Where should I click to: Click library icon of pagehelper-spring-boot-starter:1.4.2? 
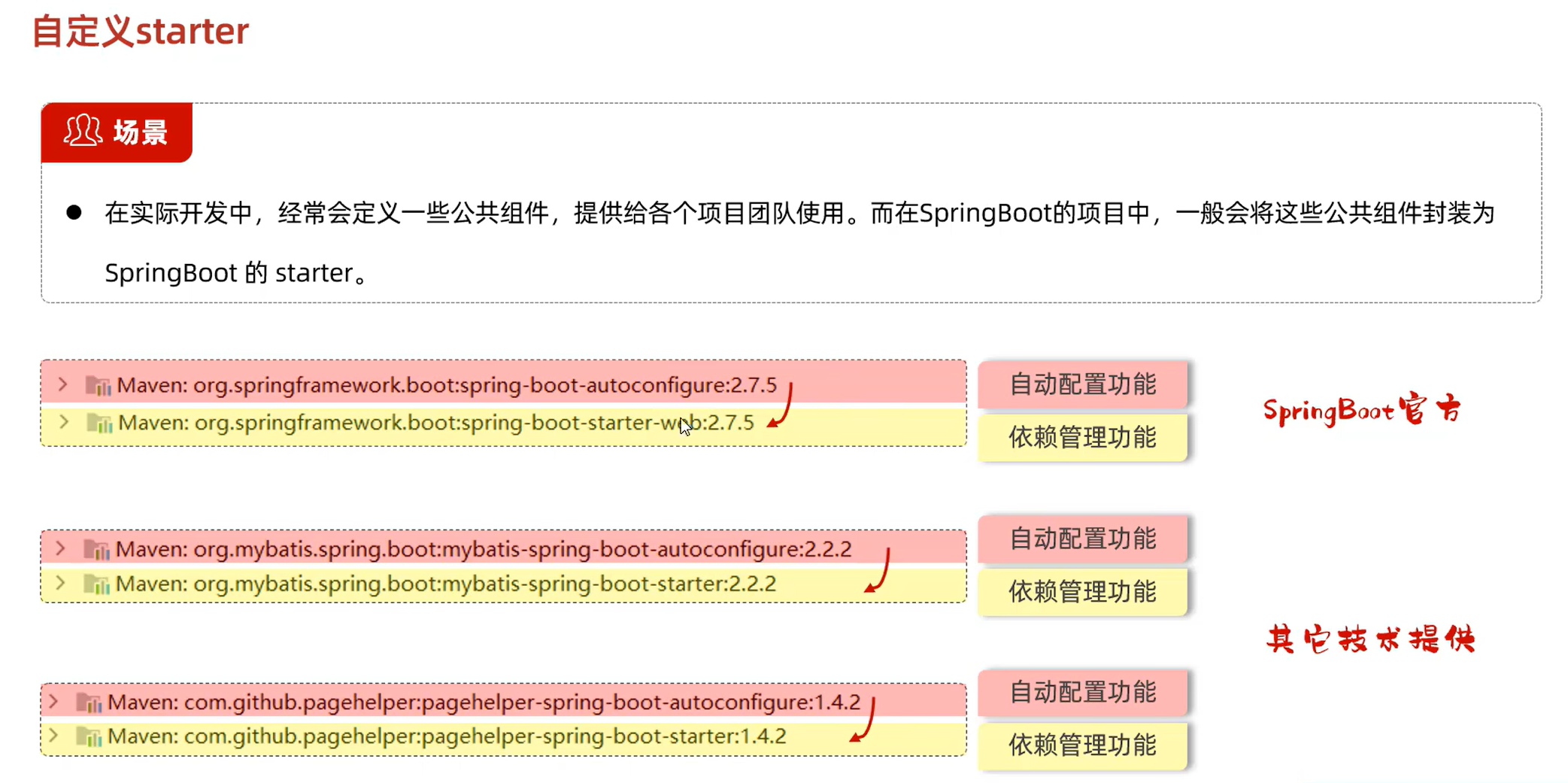click(89, 736)
